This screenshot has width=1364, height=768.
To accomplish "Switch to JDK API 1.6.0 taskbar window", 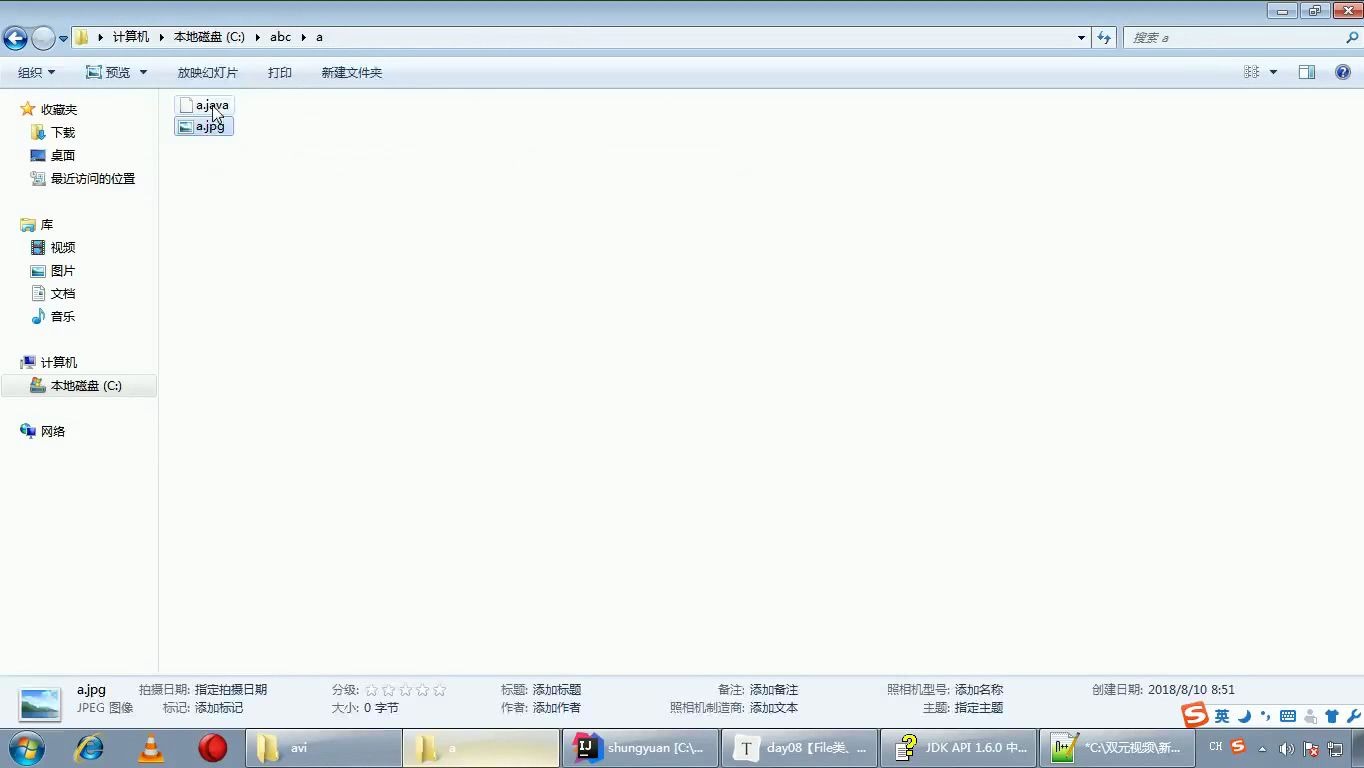I will [x=959, y=748].
